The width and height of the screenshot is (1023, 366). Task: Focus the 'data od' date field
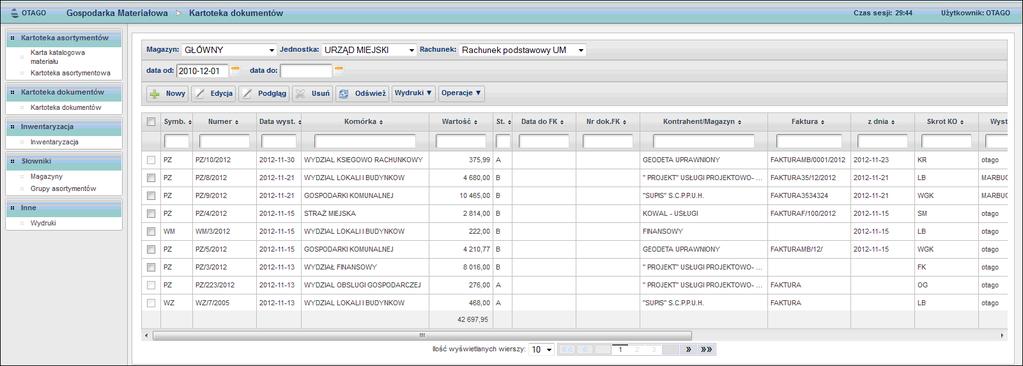[202, 70]
